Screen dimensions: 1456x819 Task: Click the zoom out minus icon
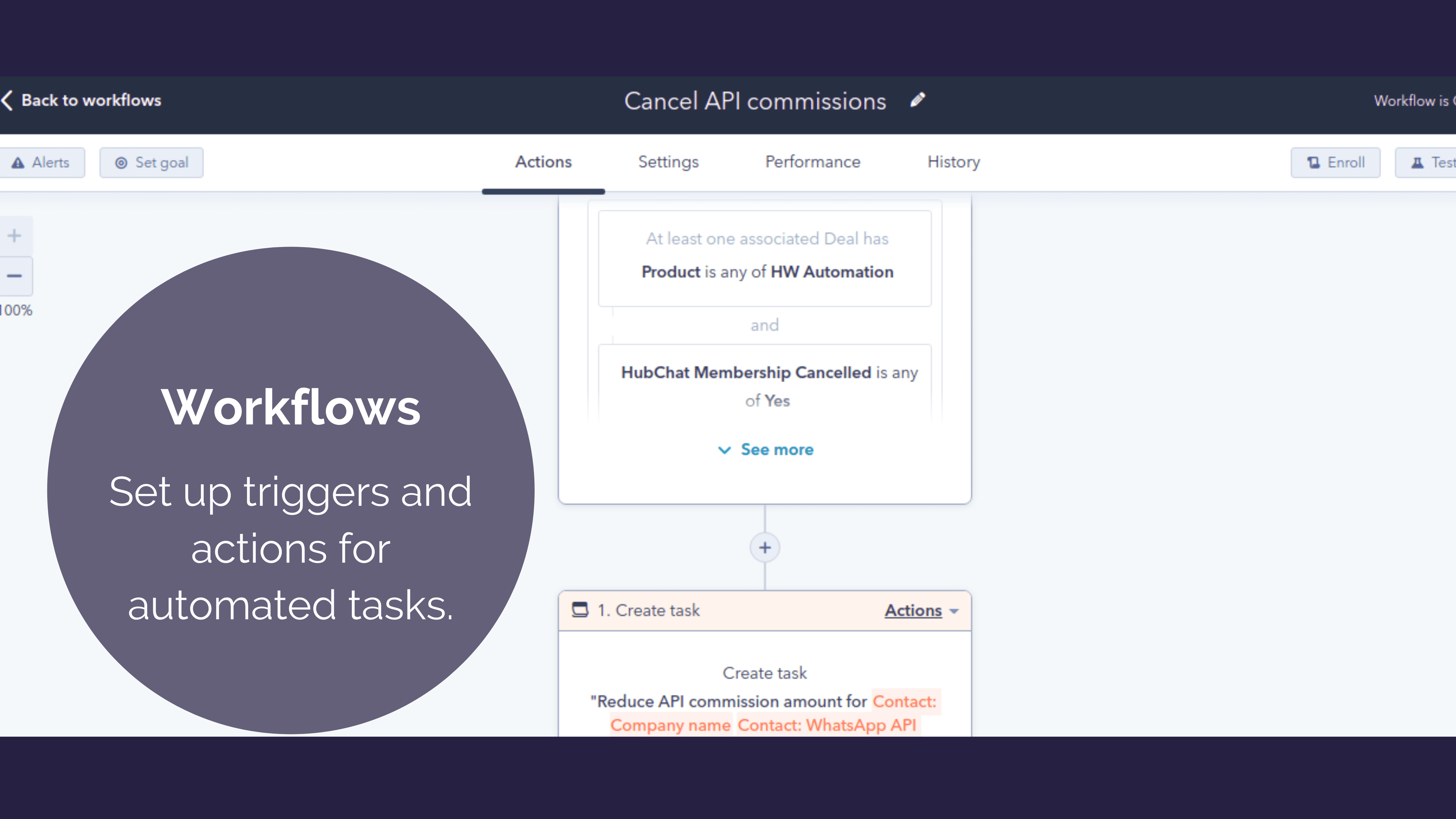pyautogui.click(x=15, y=276)
